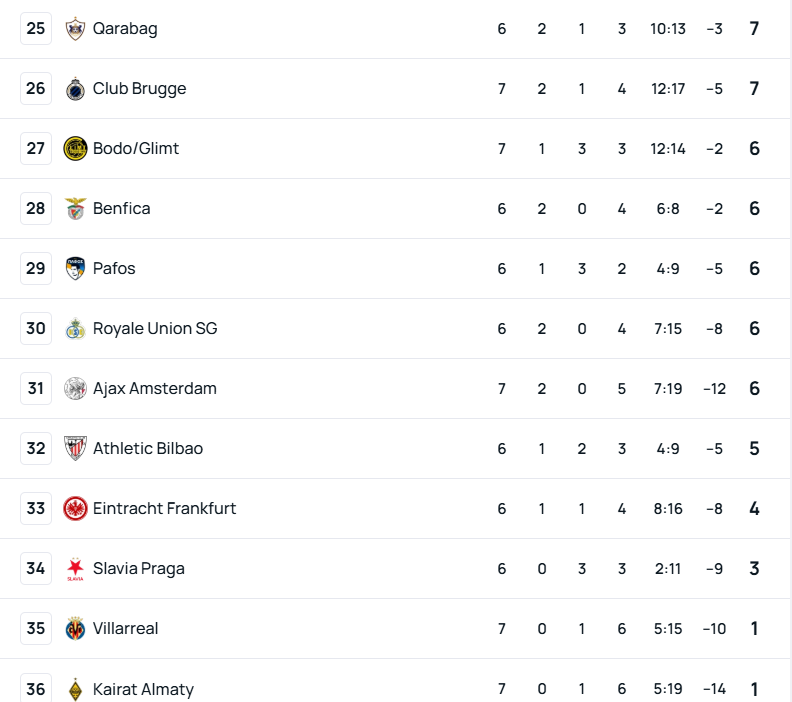Click the Eintracht Frankfurt red crest icon
This screenshot has width=792, height=702.
(75, 509)
